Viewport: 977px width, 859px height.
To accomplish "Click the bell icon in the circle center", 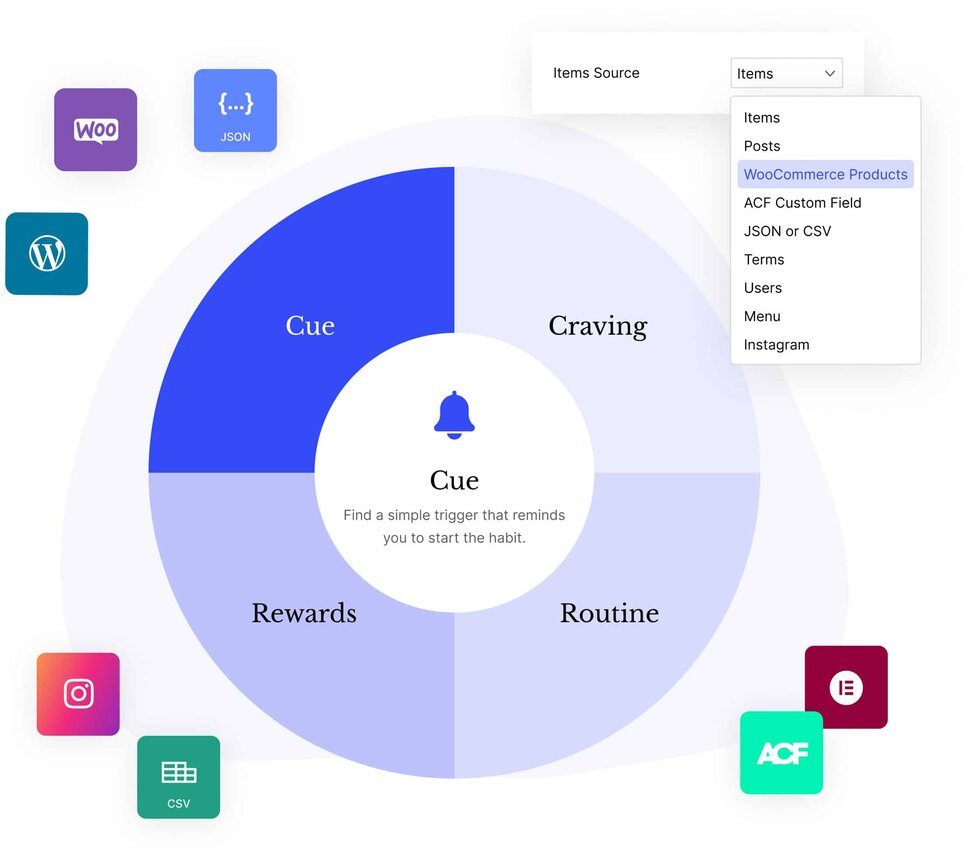I will [x=454, y=413].
